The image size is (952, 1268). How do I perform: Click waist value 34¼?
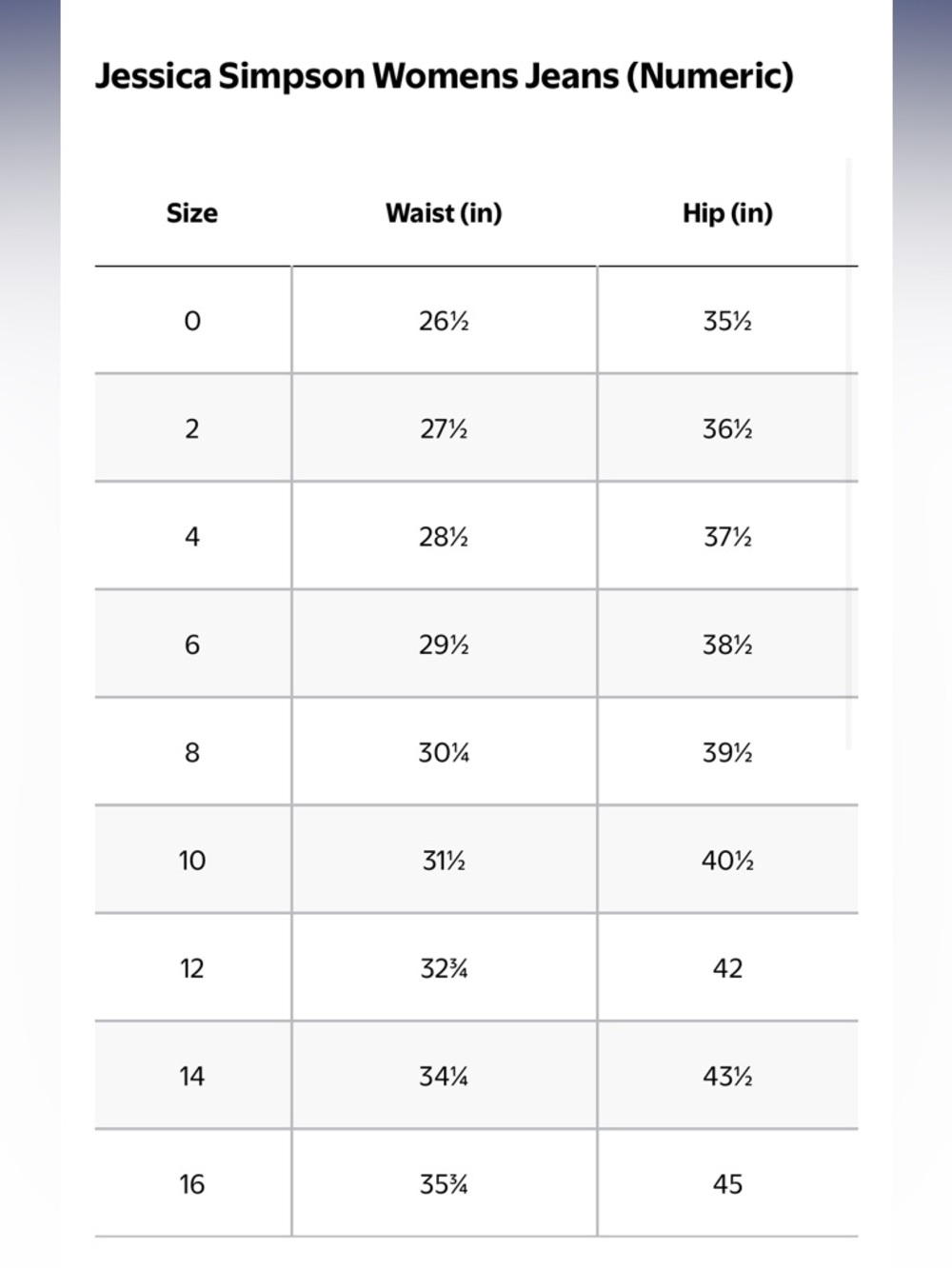coord(444,1077)
